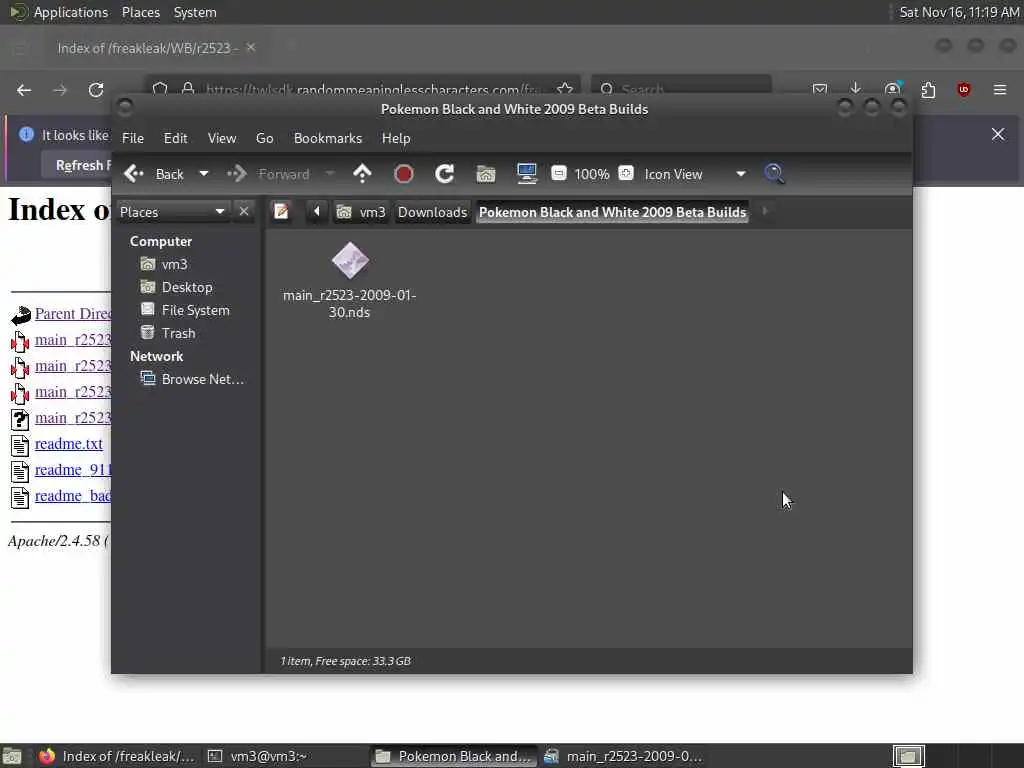1024x768 pixels.
Task: Open the Edit menu
Action: point(175,138)
